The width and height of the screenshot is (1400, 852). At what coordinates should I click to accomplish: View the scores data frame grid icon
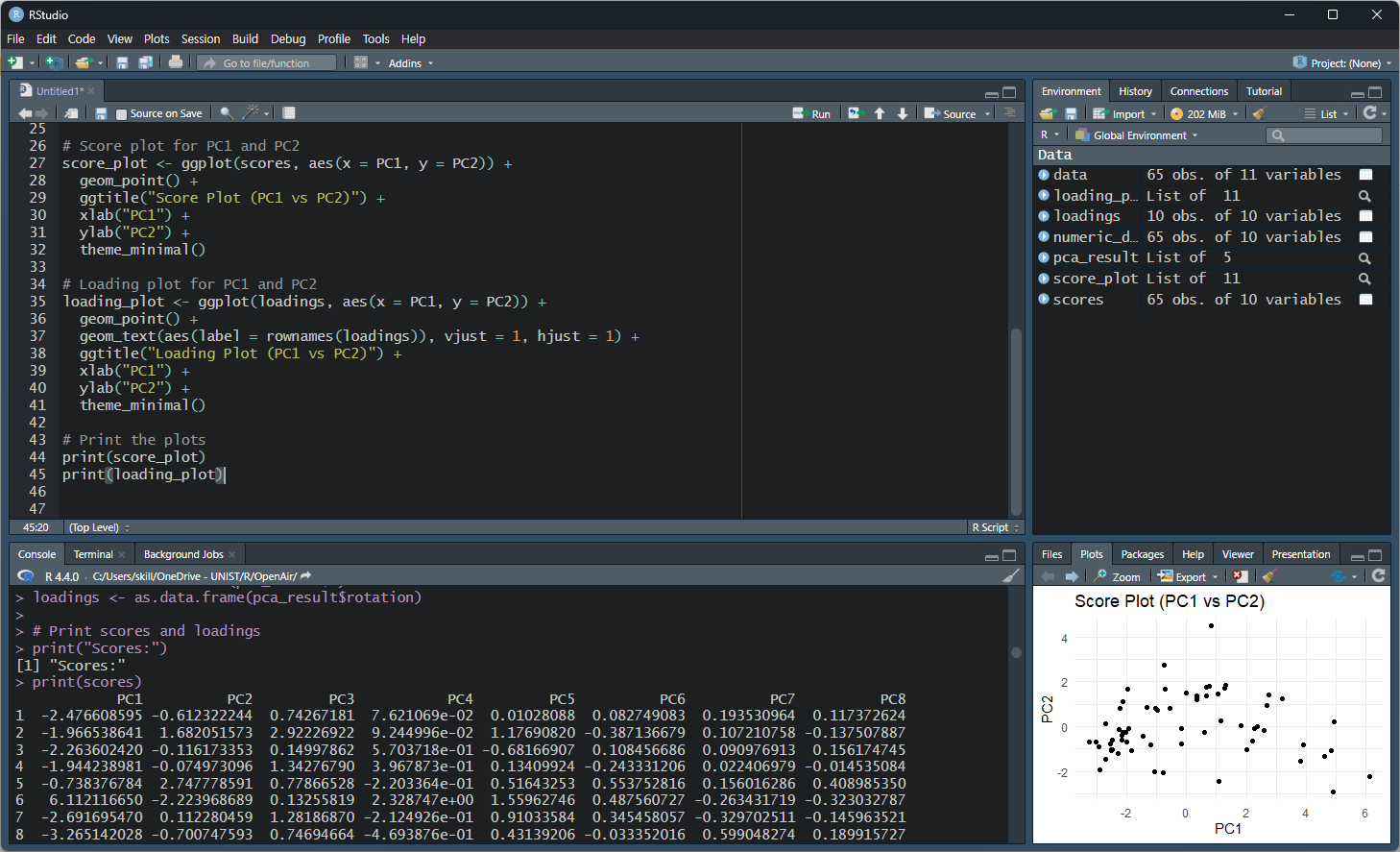[x=1365, y=300]
